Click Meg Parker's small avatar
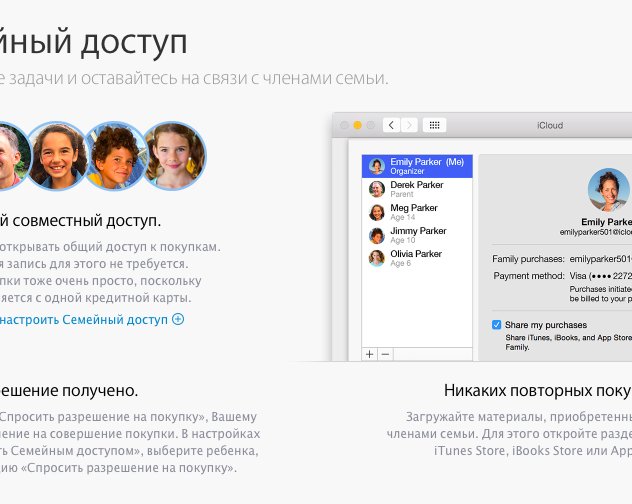Viewport: 632px width, 504px height. coord(377,212)
